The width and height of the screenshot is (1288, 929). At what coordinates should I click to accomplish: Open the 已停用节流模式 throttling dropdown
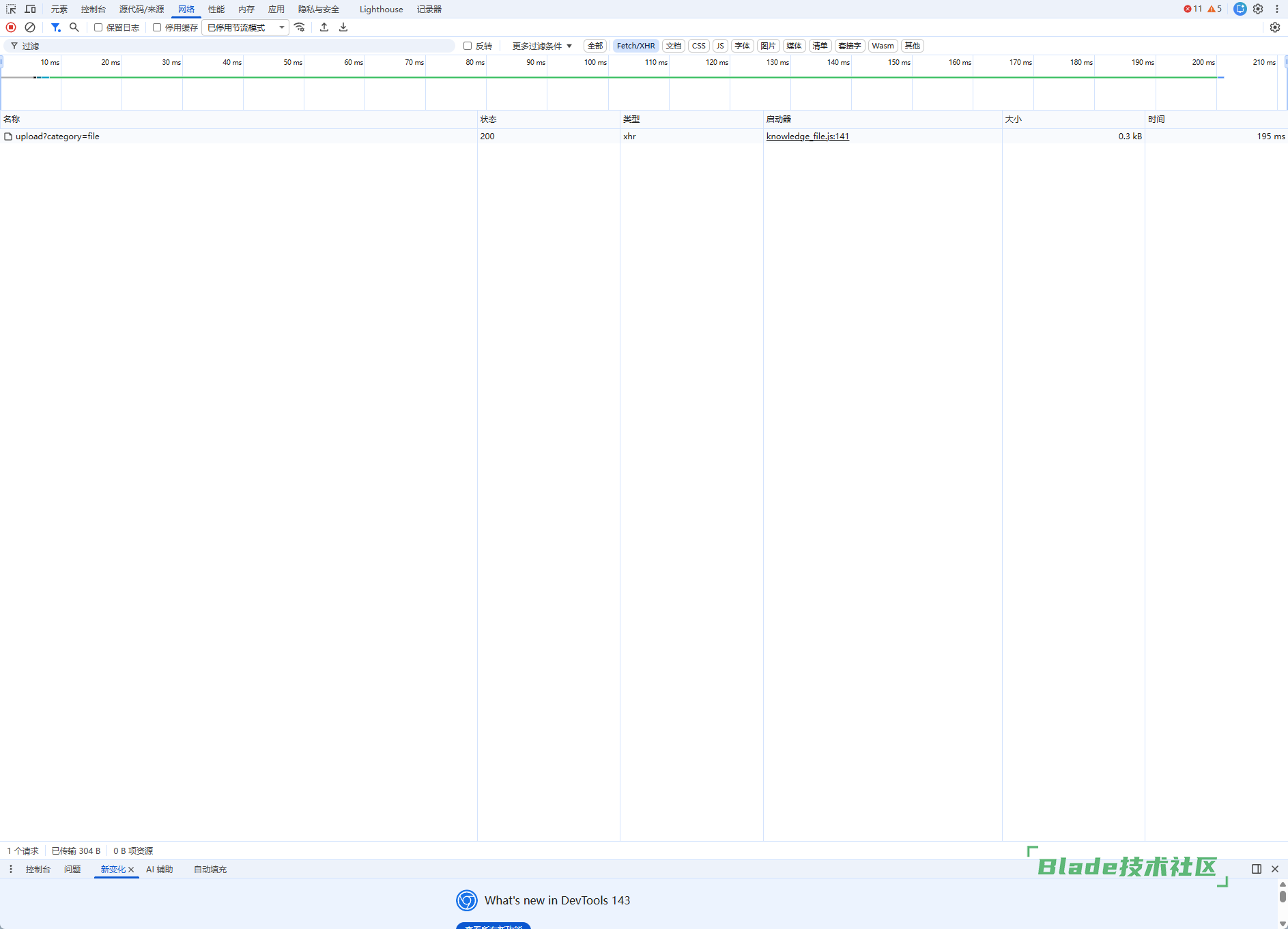click(245, 27)
